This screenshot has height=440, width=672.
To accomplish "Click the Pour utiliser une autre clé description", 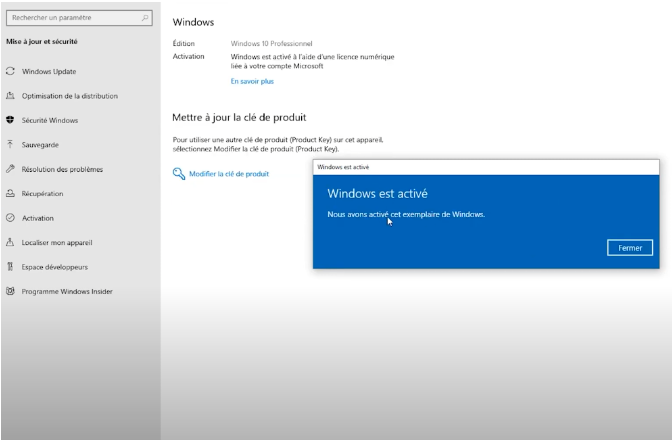I will [x=278, y=144].
